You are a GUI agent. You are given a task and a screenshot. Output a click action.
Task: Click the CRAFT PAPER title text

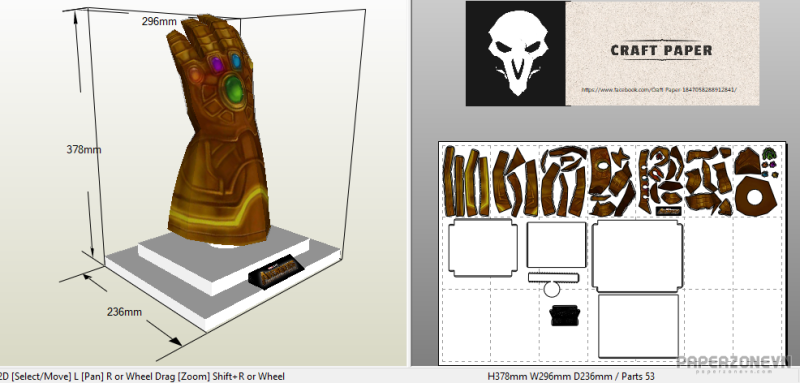(661, 50)
